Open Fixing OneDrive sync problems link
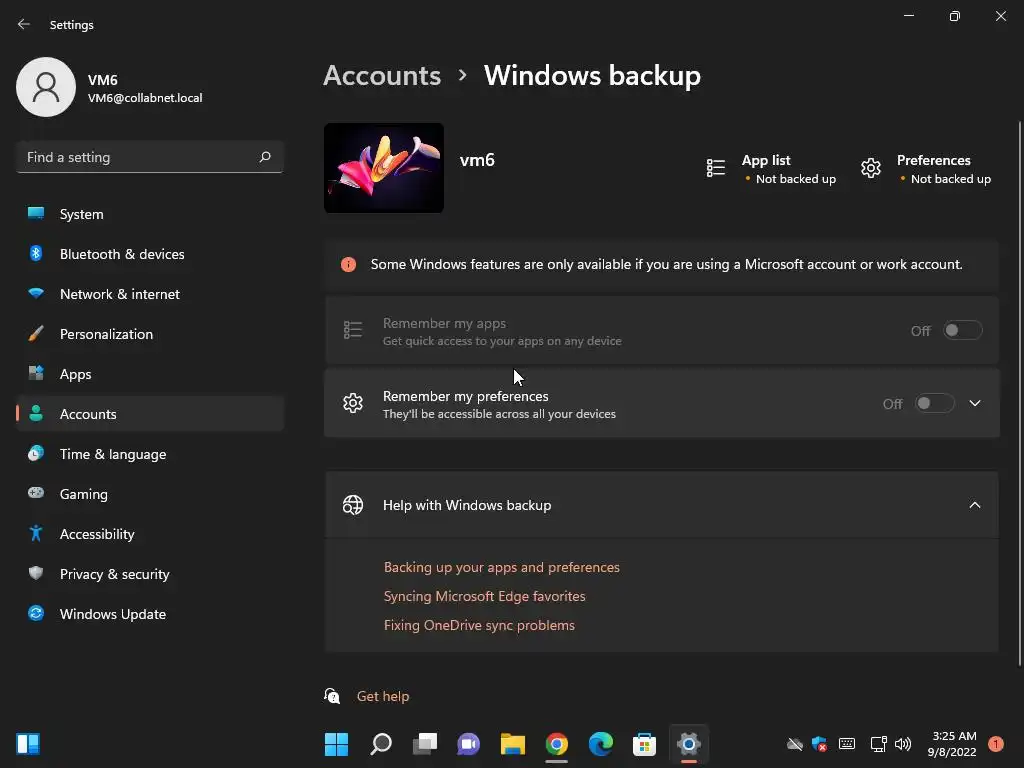 click(479, 625)
